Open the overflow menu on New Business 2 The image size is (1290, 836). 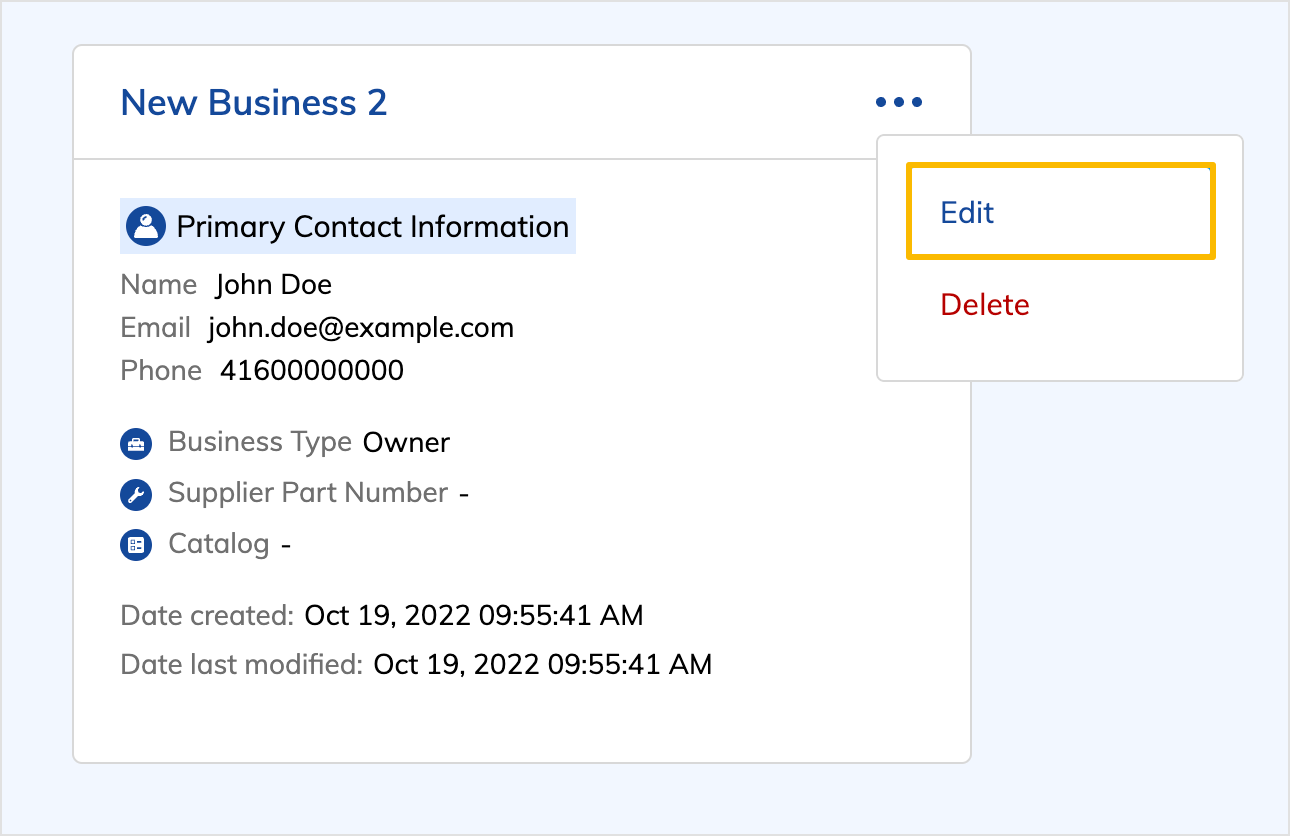[x=898, y=101]
